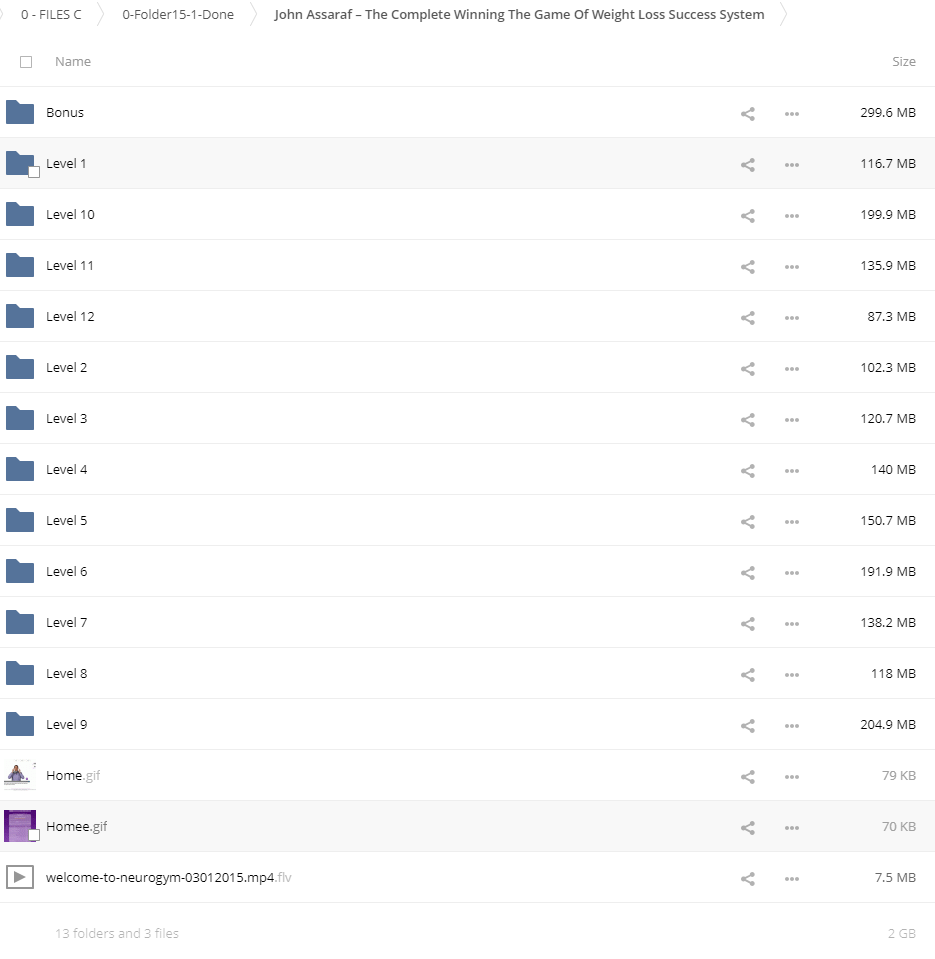Share the Home.gif file
935x959 pixels.
pos(747,776)
